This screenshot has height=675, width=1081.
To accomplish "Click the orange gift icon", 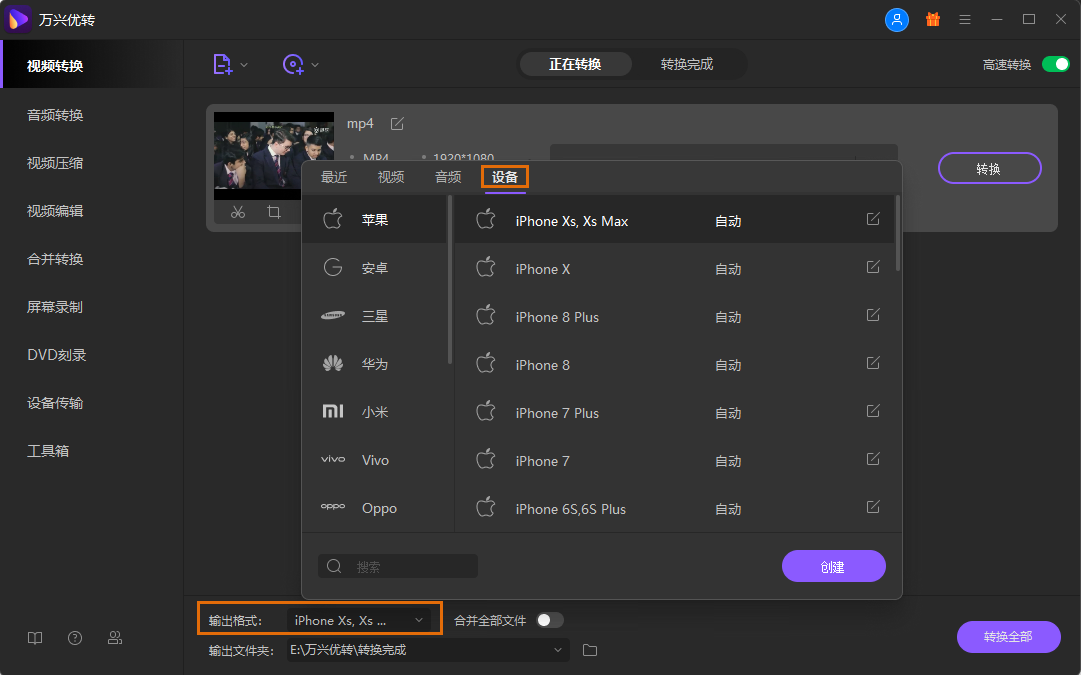I will click(x=933, y=19).
